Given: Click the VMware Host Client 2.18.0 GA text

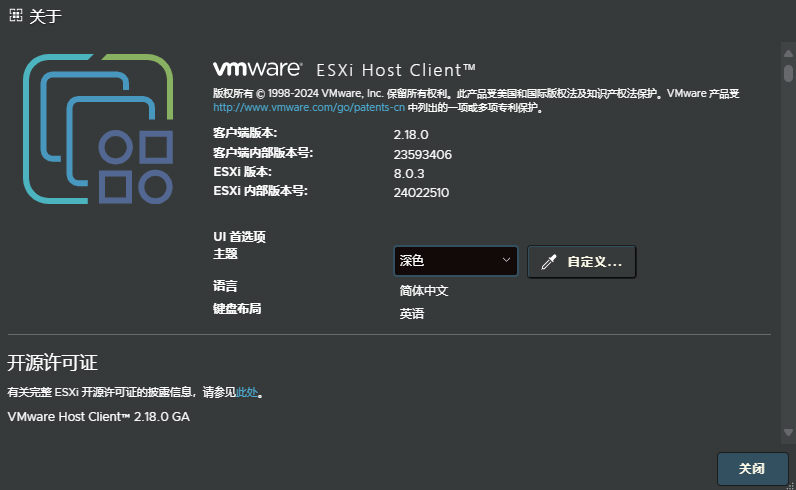Looking at the screenshot, I should [98, 416].
